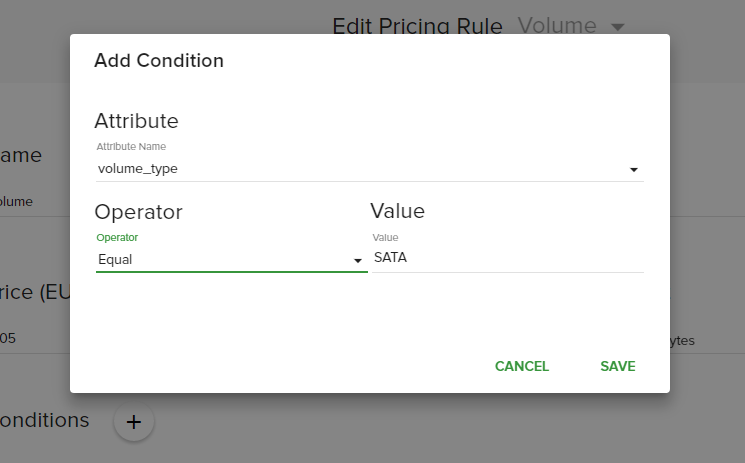Click the Attribute Name dropdown arrow

(x=633, y=170)
